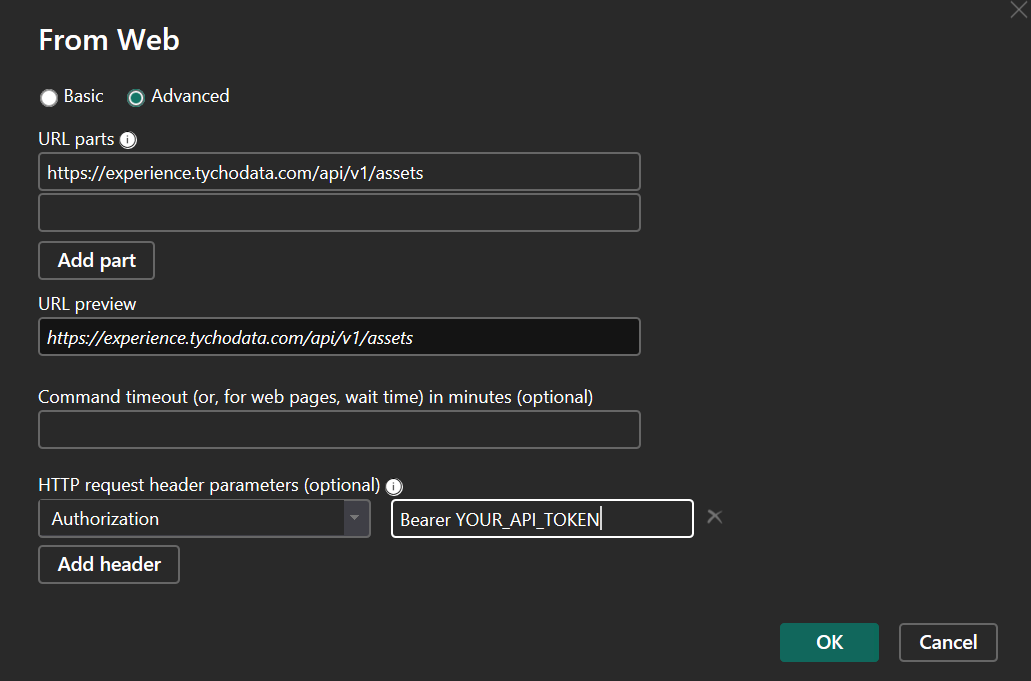
Task: Remove the Authorization header row
Action: pyautogui.click(x=714, y=516)
